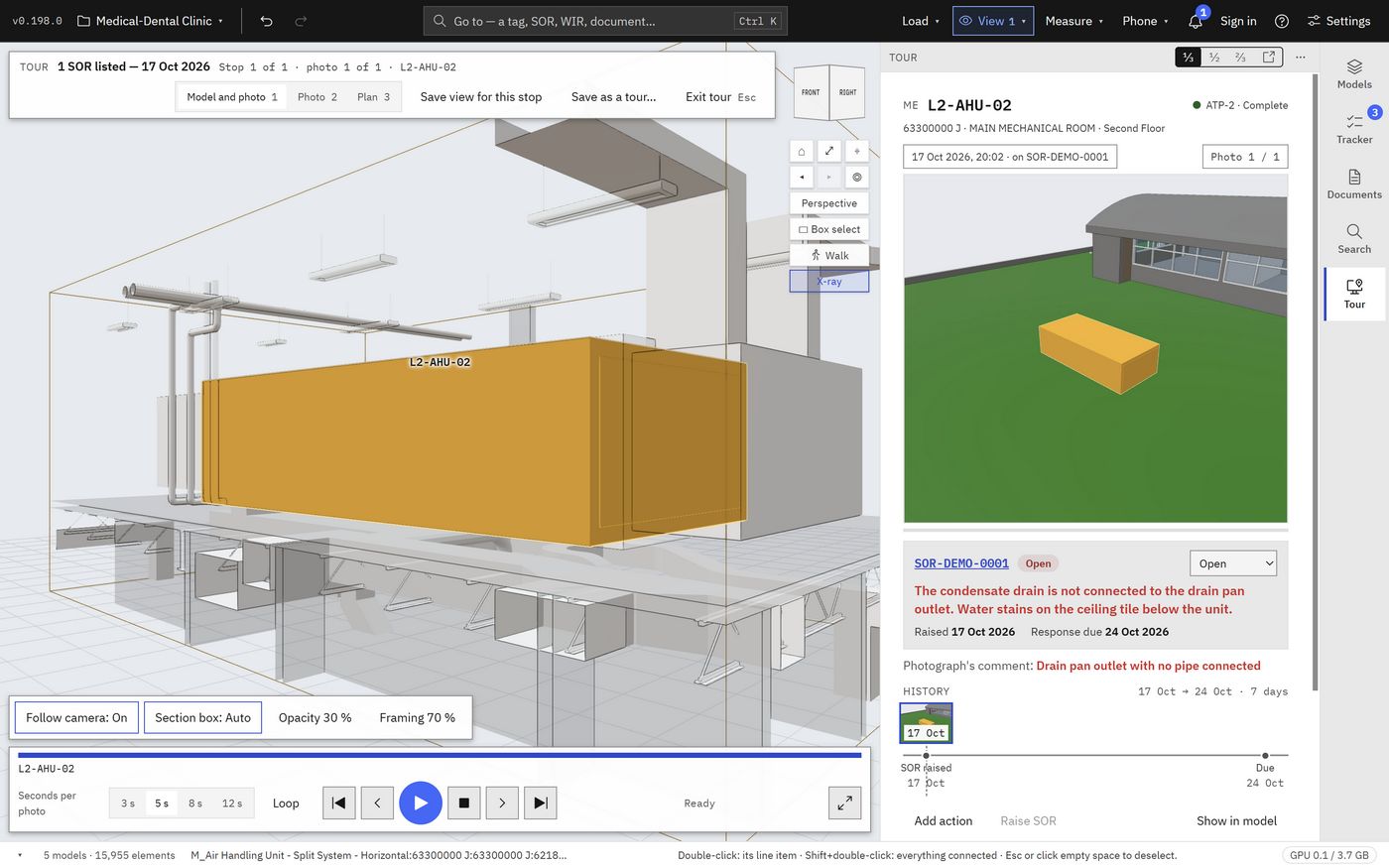Image resolution: width=1389 pixels, height=868 pixels.
Task: Open the notifications bell
Action: 1196,21
